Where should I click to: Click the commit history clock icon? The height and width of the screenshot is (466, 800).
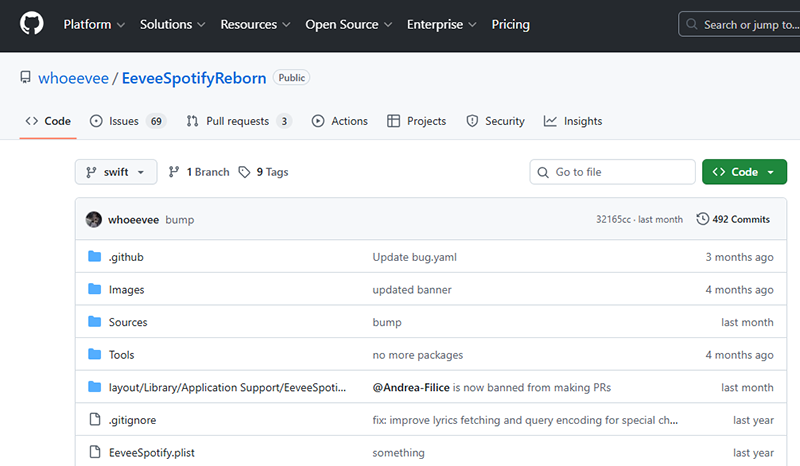coord(703,219)
